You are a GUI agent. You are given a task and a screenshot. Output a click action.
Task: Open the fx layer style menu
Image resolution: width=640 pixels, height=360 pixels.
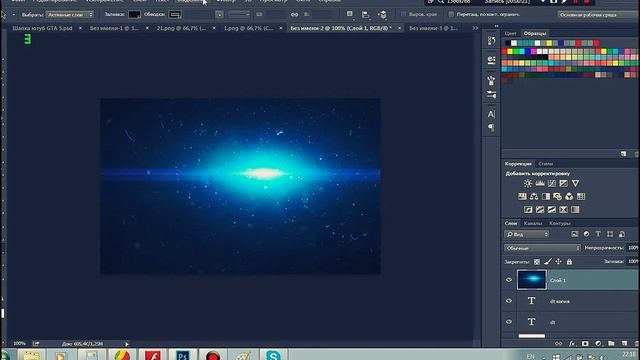[x=572, y=344]
